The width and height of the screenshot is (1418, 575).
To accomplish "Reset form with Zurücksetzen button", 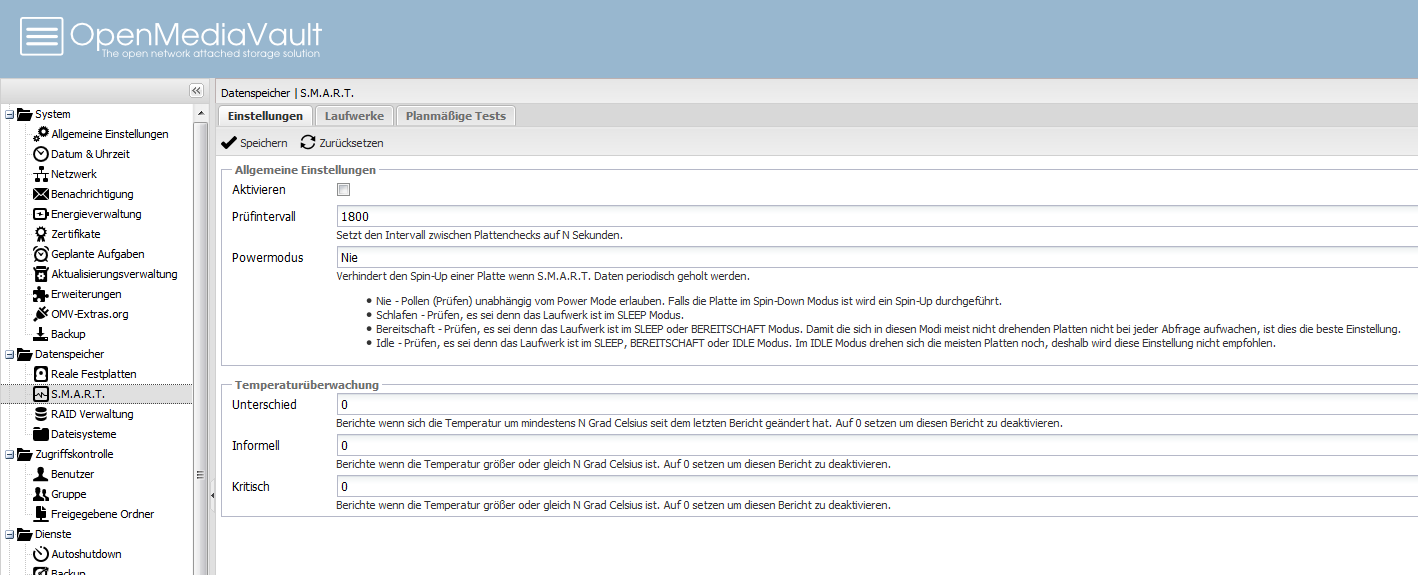I will [342, 143].
